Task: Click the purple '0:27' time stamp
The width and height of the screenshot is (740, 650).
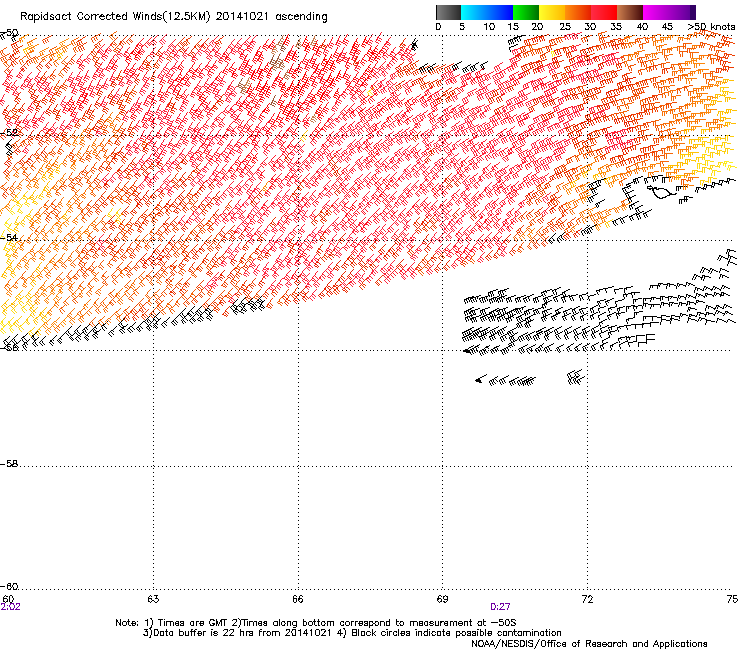Action: [500, 607]
